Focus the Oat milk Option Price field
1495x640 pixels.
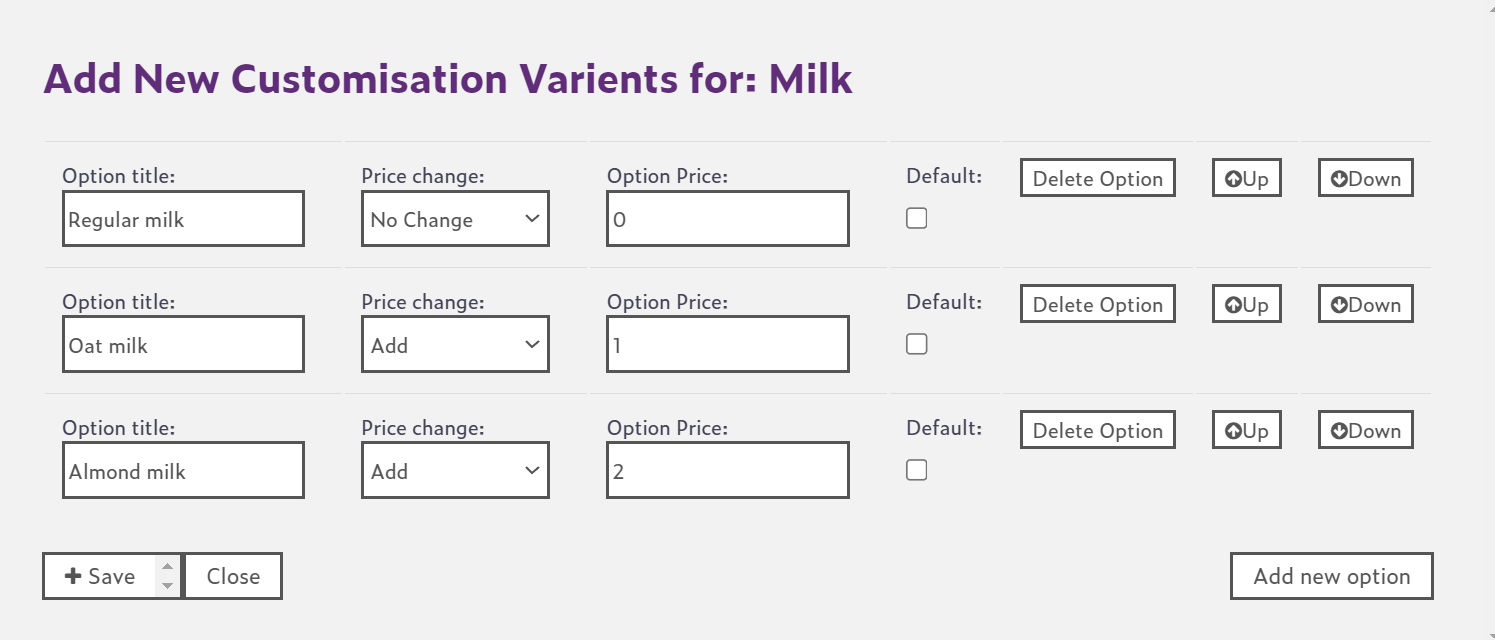click(x=727, y=345)
